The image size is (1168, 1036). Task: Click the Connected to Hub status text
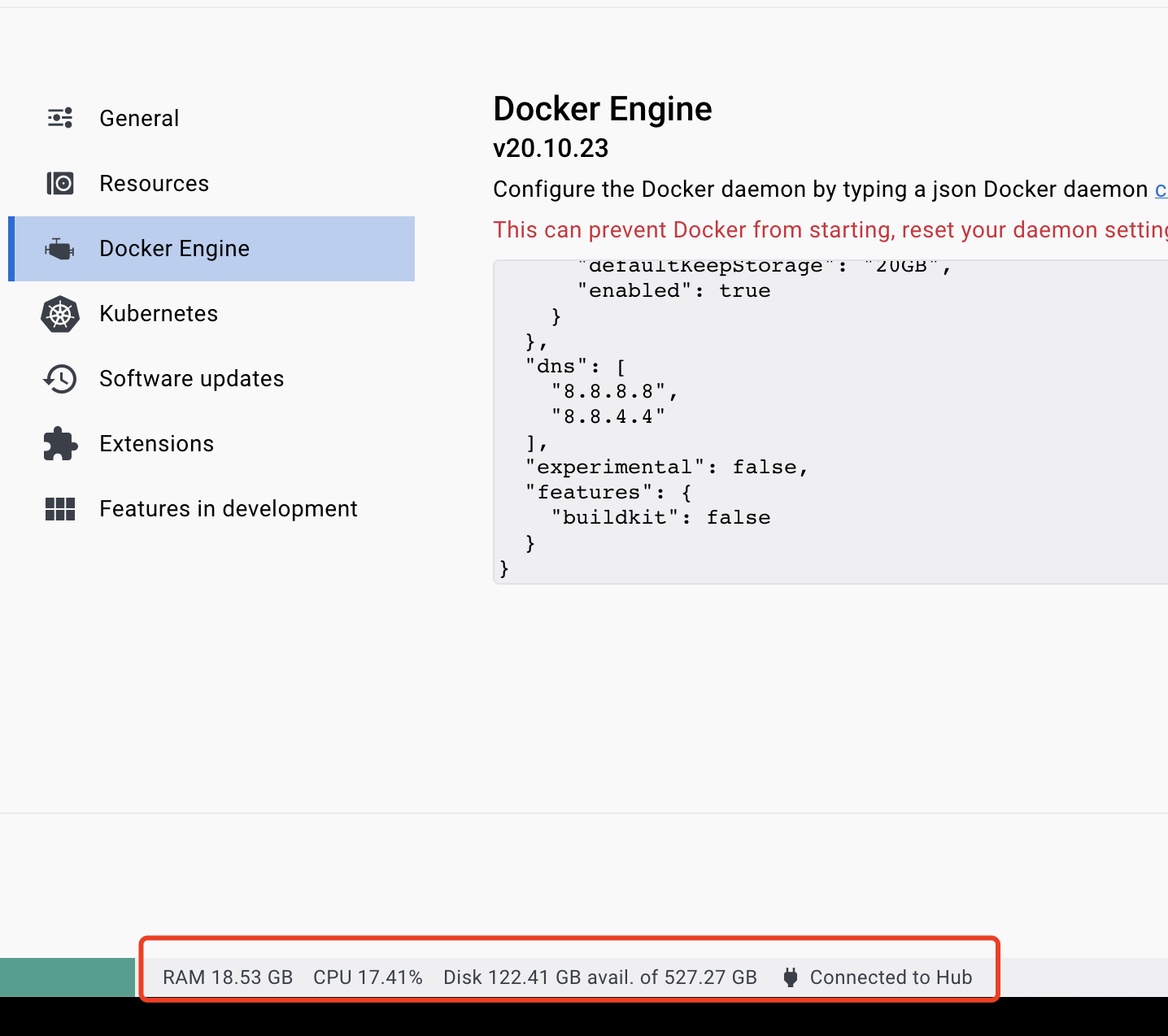(891, 977)
